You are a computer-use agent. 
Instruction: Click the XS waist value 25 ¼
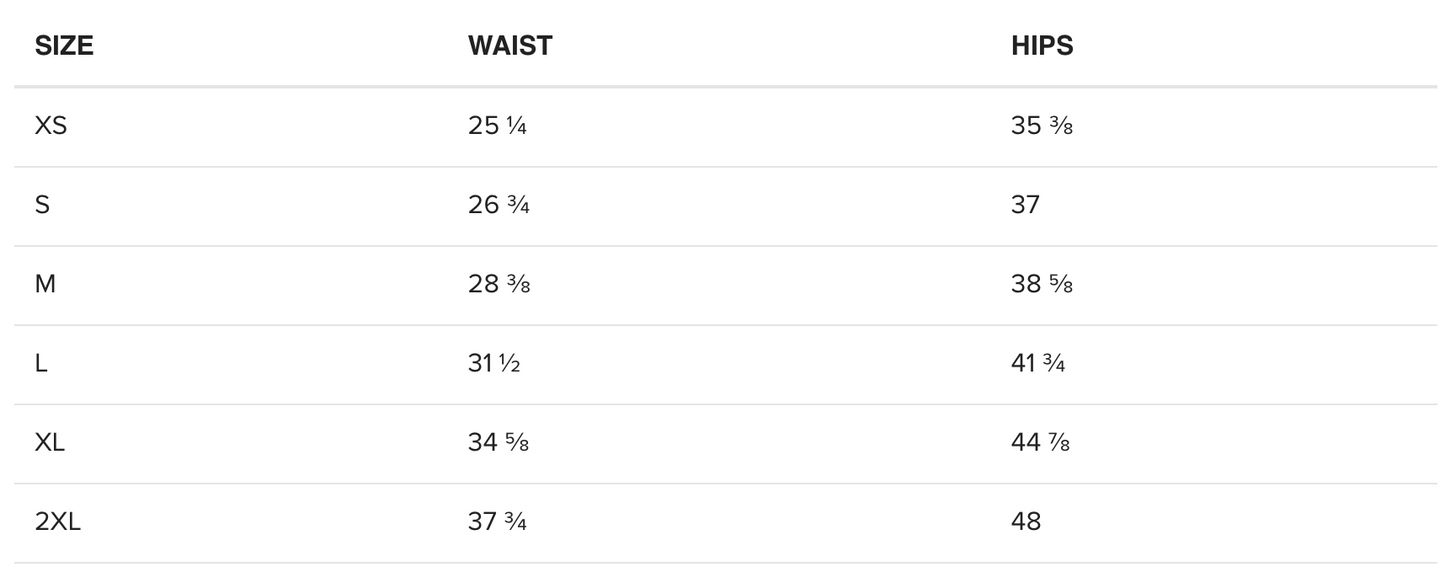click(x=497, y=126)
